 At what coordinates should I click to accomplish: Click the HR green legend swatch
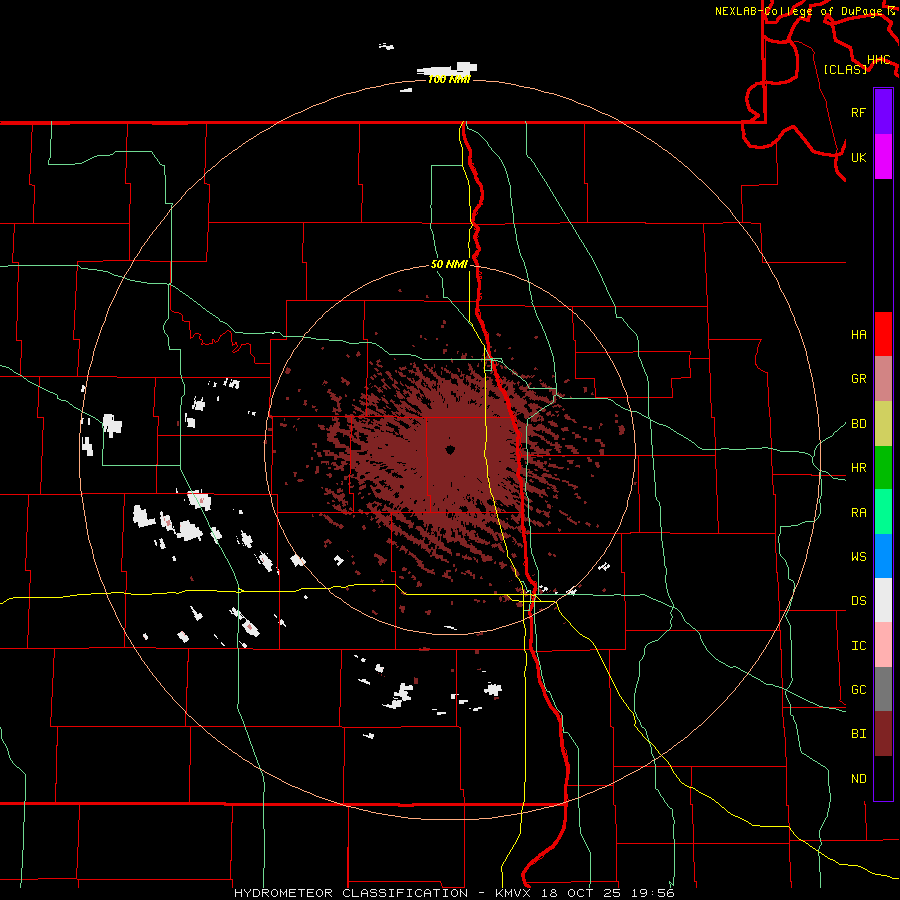pyautogui.click(x=883, y=467)
